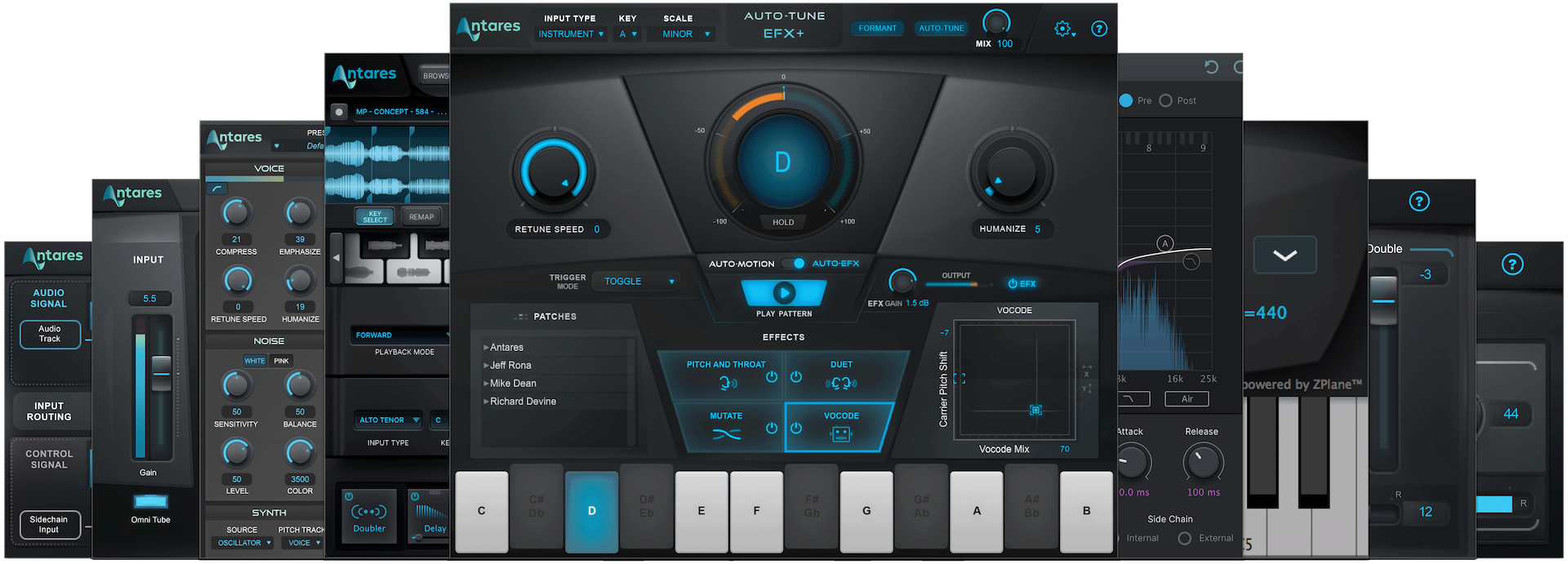Click the Duet effect icon
The width and height of the screenshot is (1568, 564).
[x=840, y=384]
